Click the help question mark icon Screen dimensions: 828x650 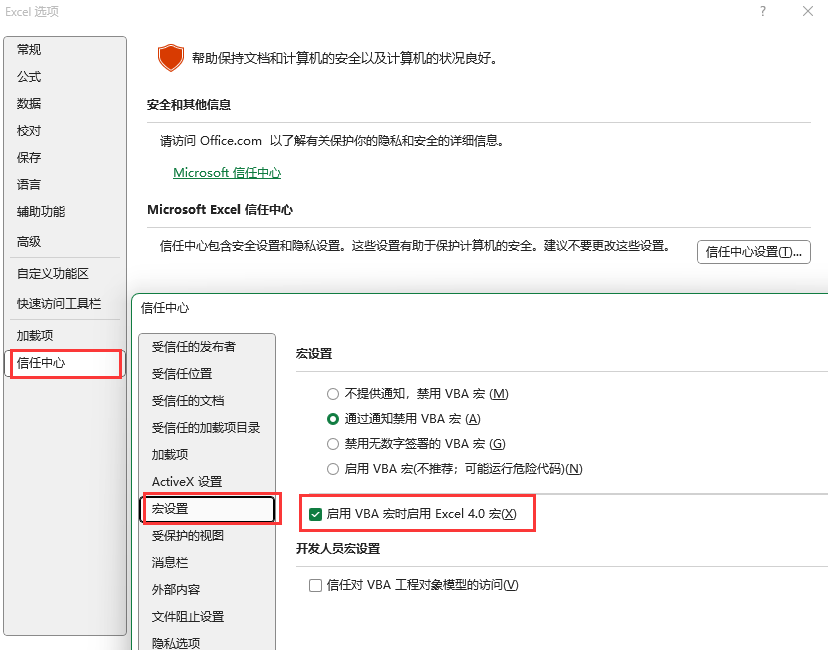762,12
